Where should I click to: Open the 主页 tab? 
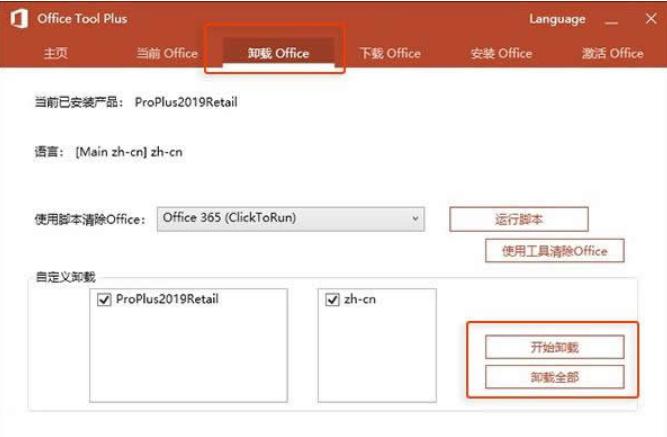[x=55, y=53]
